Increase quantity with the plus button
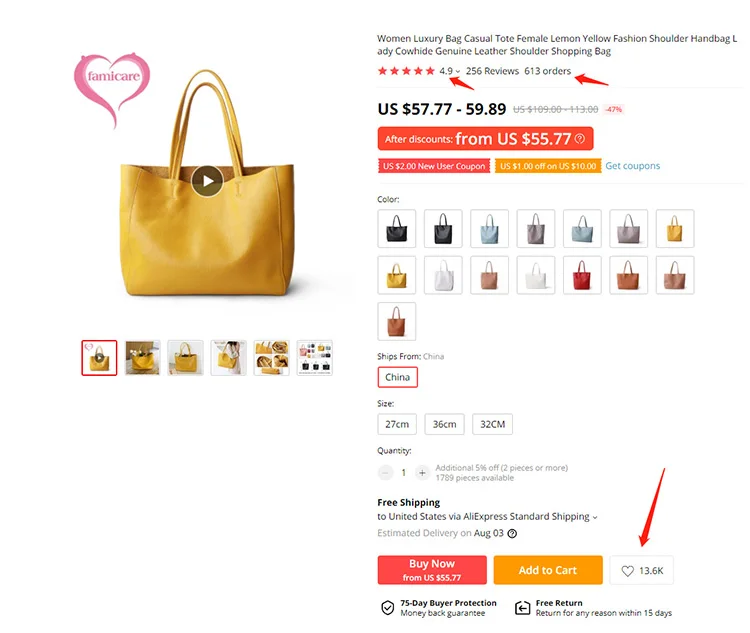Screen dimensions: 750x633 [x=422, y=473]
